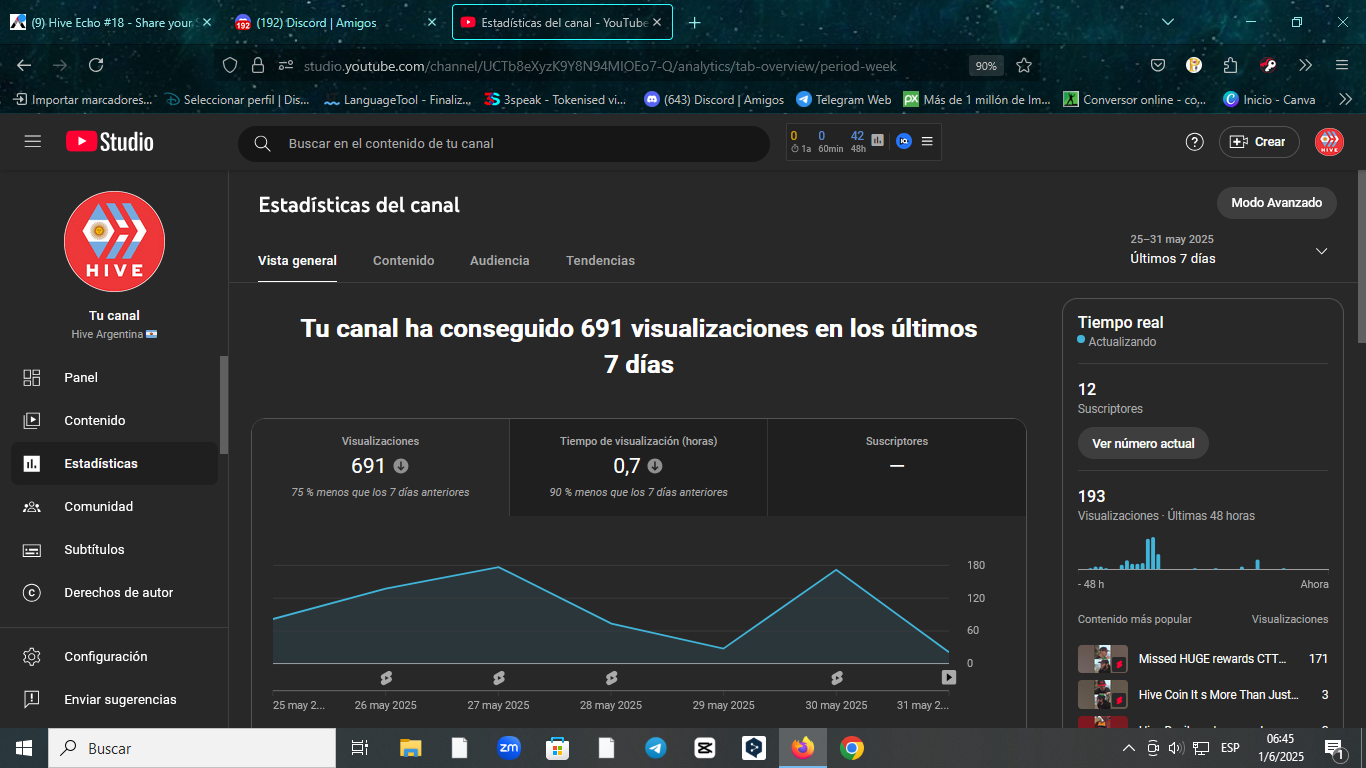The width and height of the screenshot is (1366, 768).
Task: Click the Shorts marker under 30 may 2025
Action: 837,678
